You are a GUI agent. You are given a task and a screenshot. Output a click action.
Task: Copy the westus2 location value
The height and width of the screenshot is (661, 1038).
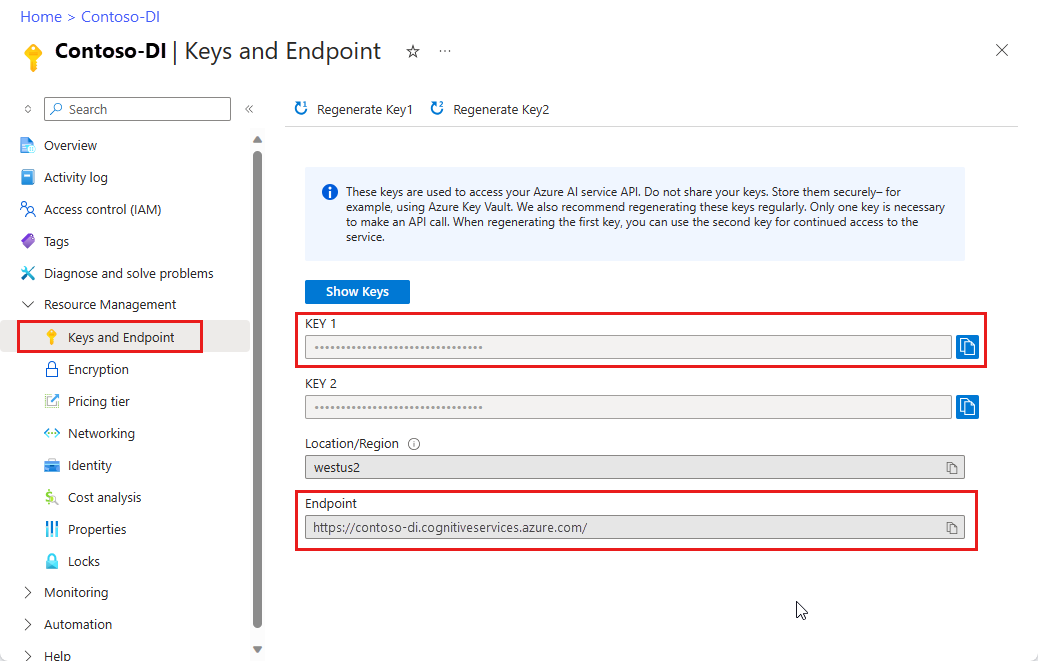coord(952,467)
